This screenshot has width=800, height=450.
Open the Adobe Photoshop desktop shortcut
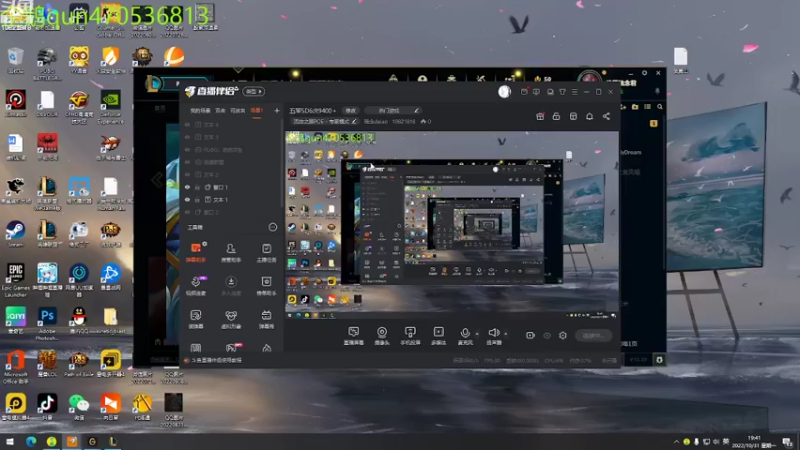pos(47,323)
